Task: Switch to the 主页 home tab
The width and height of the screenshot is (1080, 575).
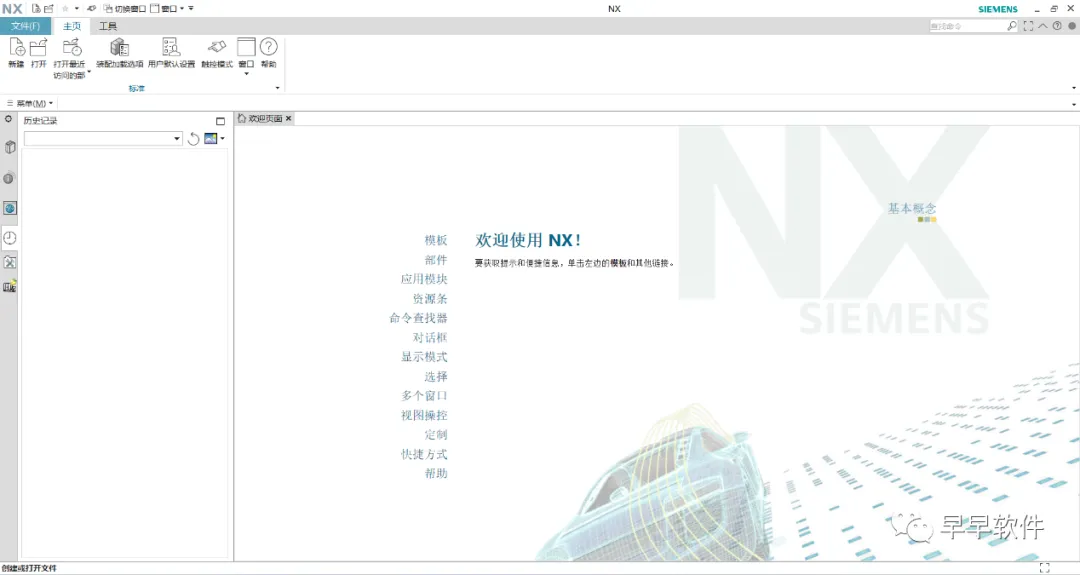Action: coord(72,26)
